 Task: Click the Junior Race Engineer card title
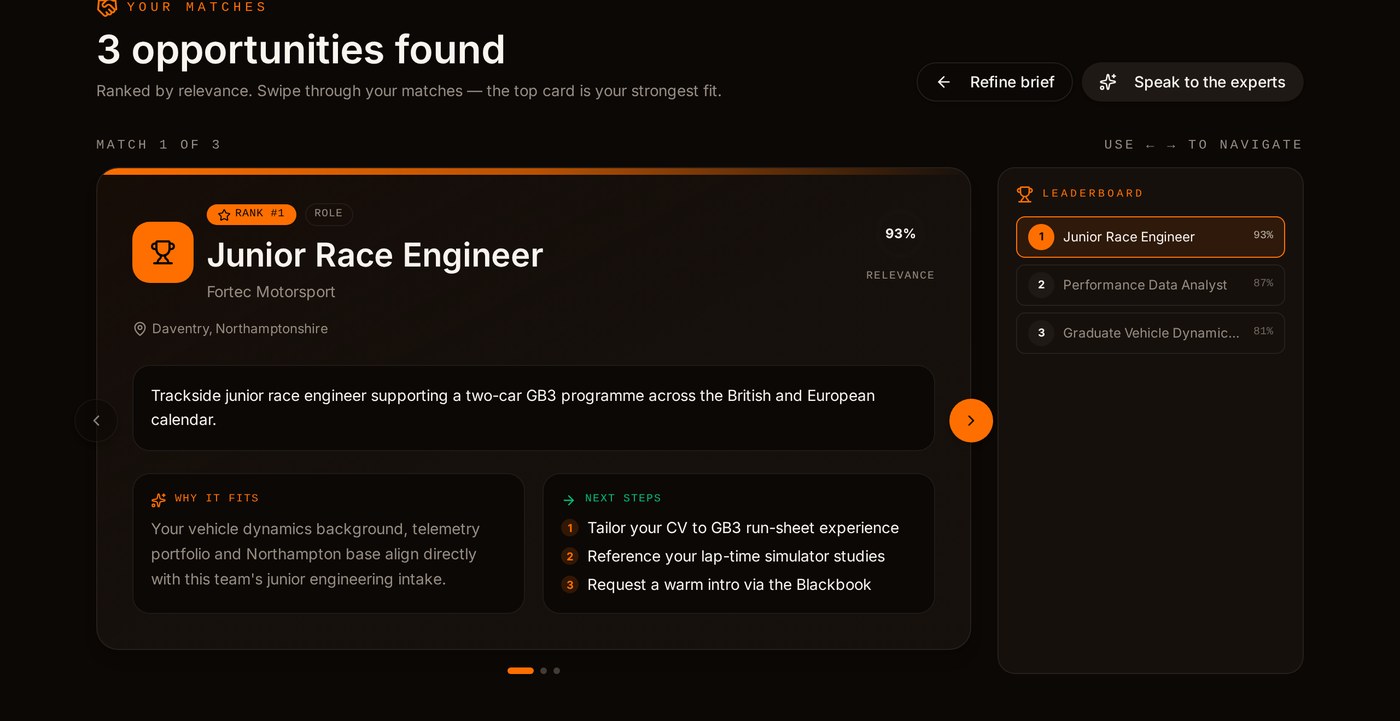375,256
